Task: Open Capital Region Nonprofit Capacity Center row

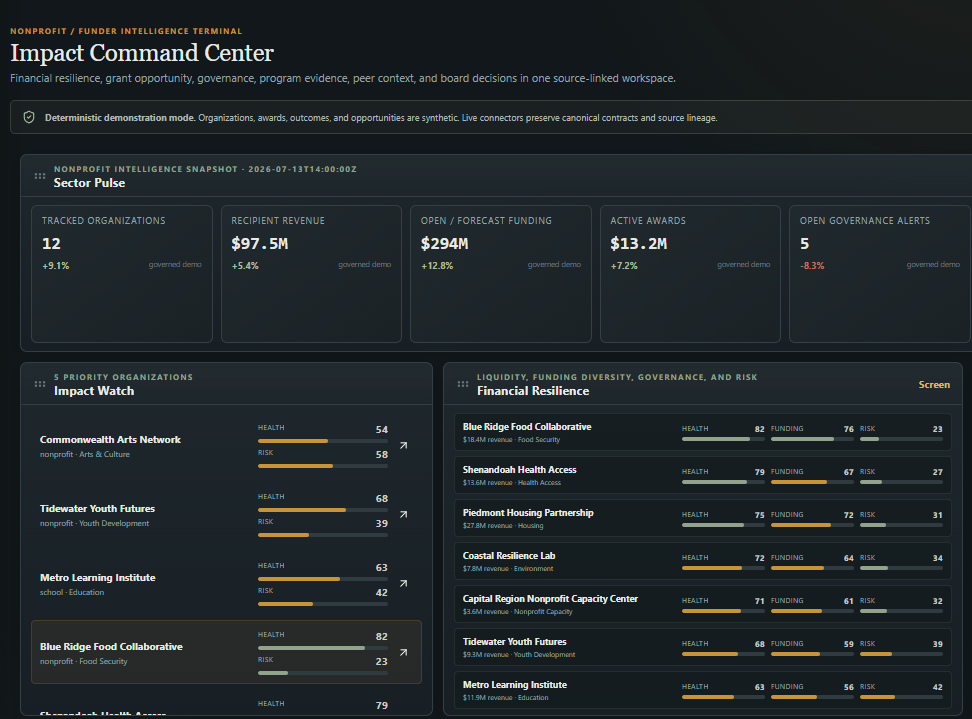Action: pos(702,604)
